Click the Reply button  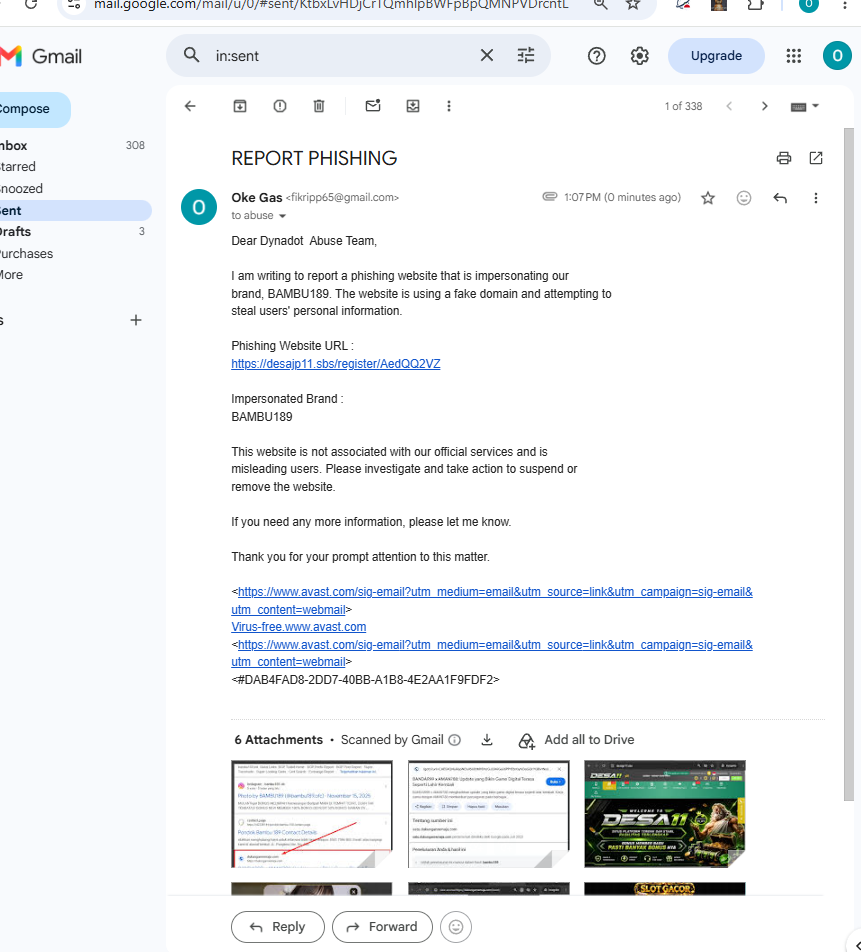tap(277, 927)
